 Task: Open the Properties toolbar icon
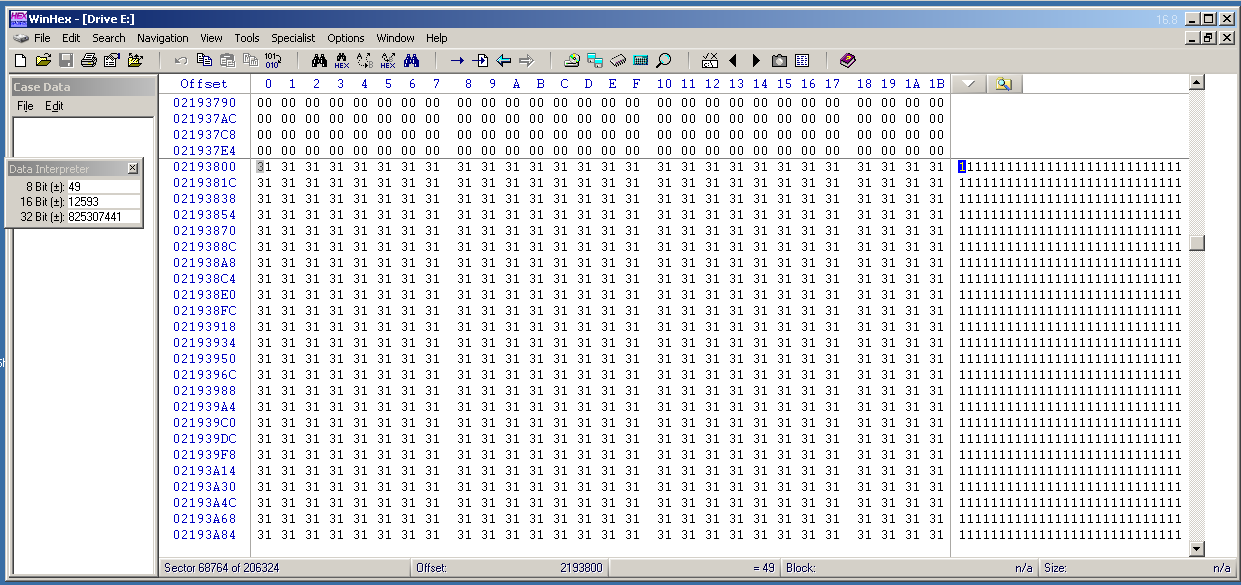click(x=111, y=60)
